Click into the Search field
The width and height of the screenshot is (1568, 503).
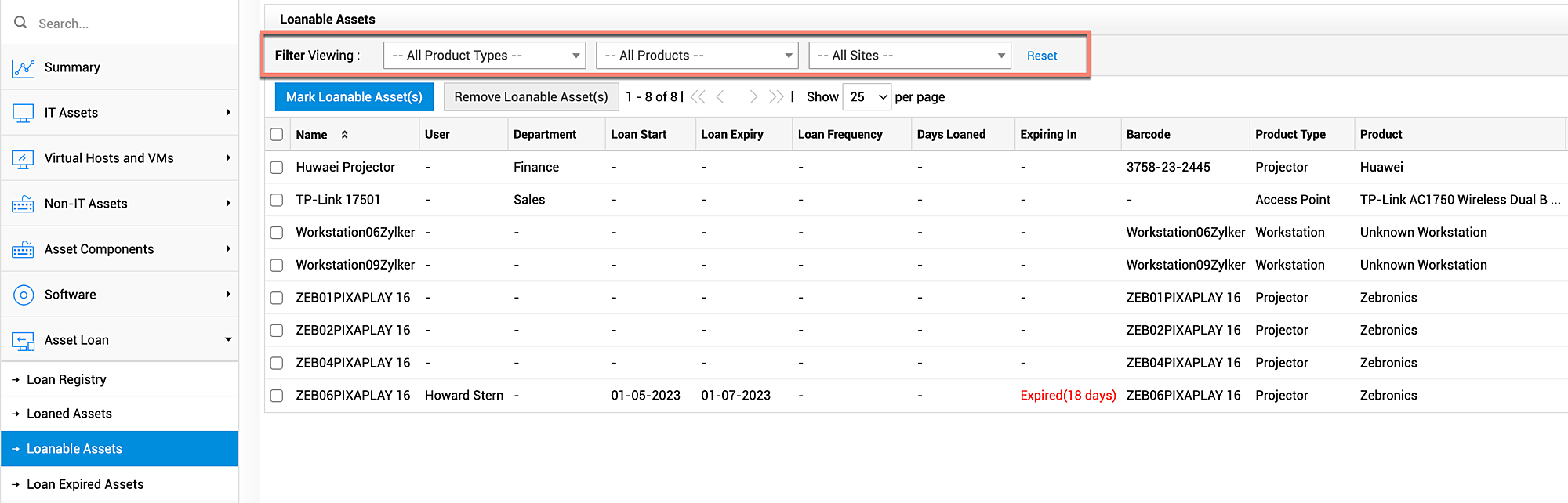[125, 24]
